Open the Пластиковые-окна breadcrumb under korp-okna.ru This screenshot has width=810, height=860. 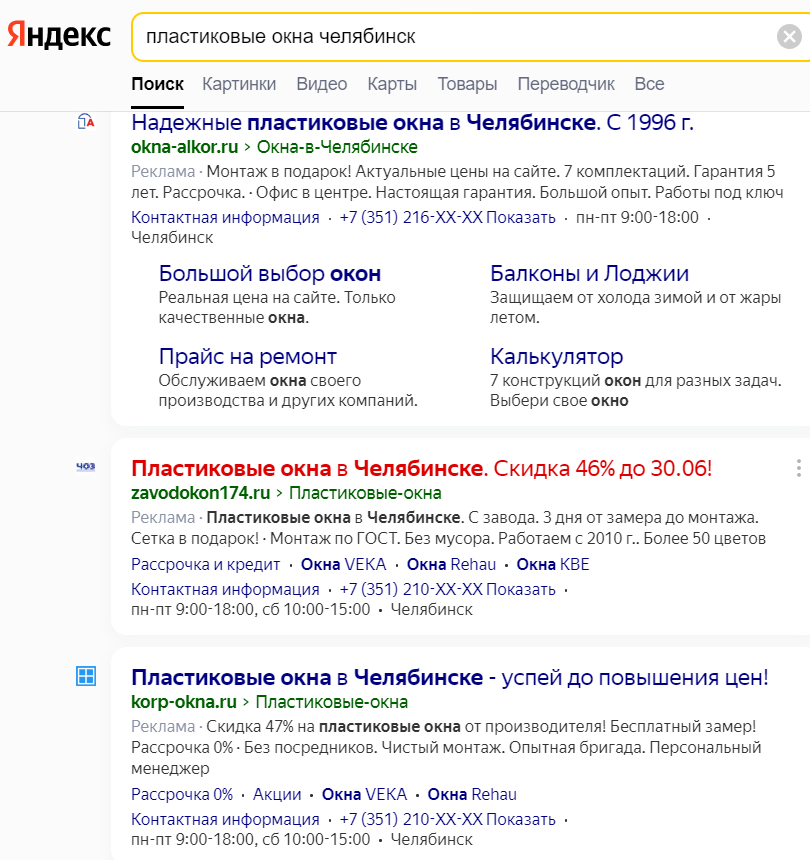(332, 702)
